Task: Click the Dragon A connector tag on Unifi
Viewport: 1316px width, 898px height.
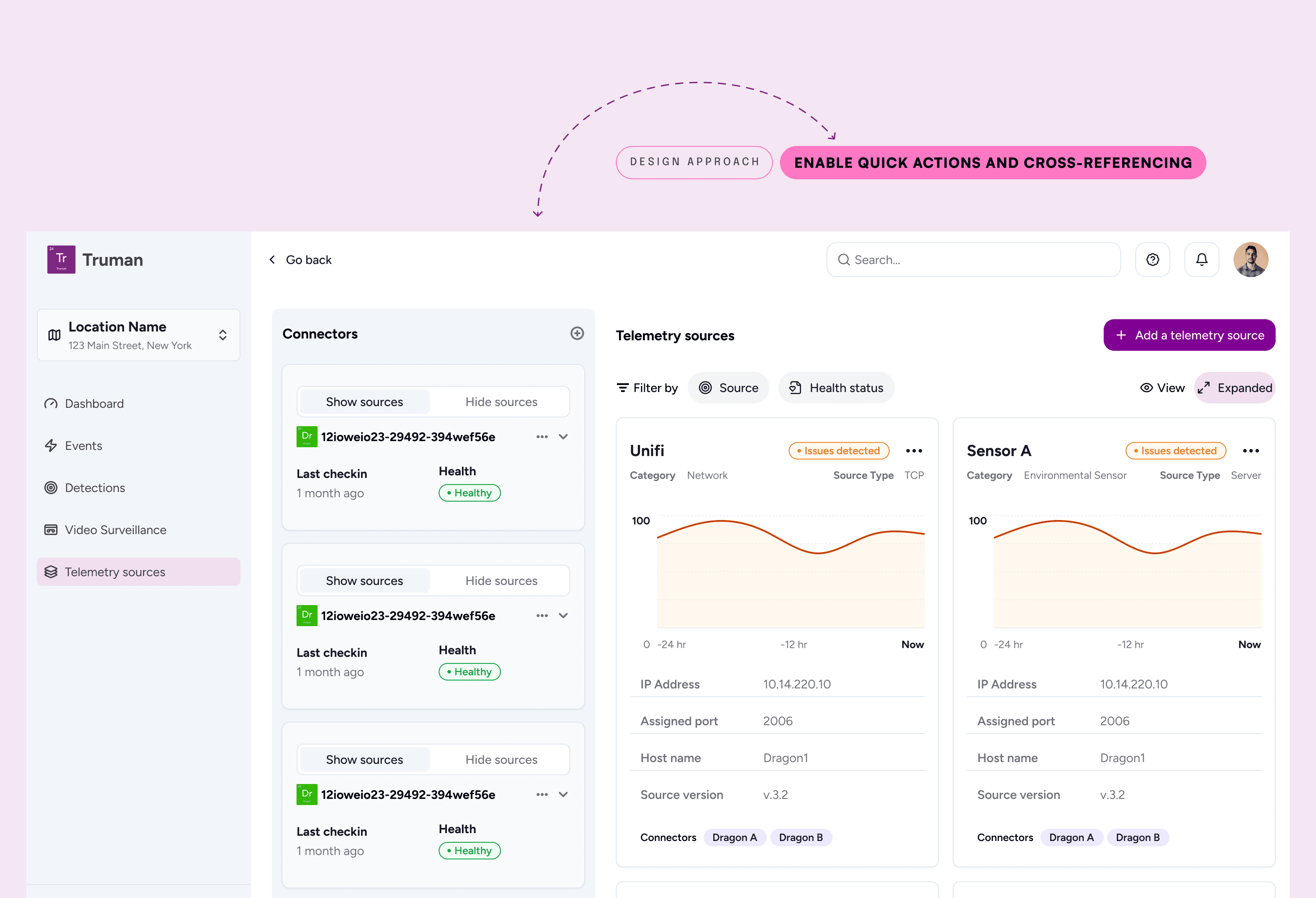Action: pyautogui.click(x=734, y=837)
